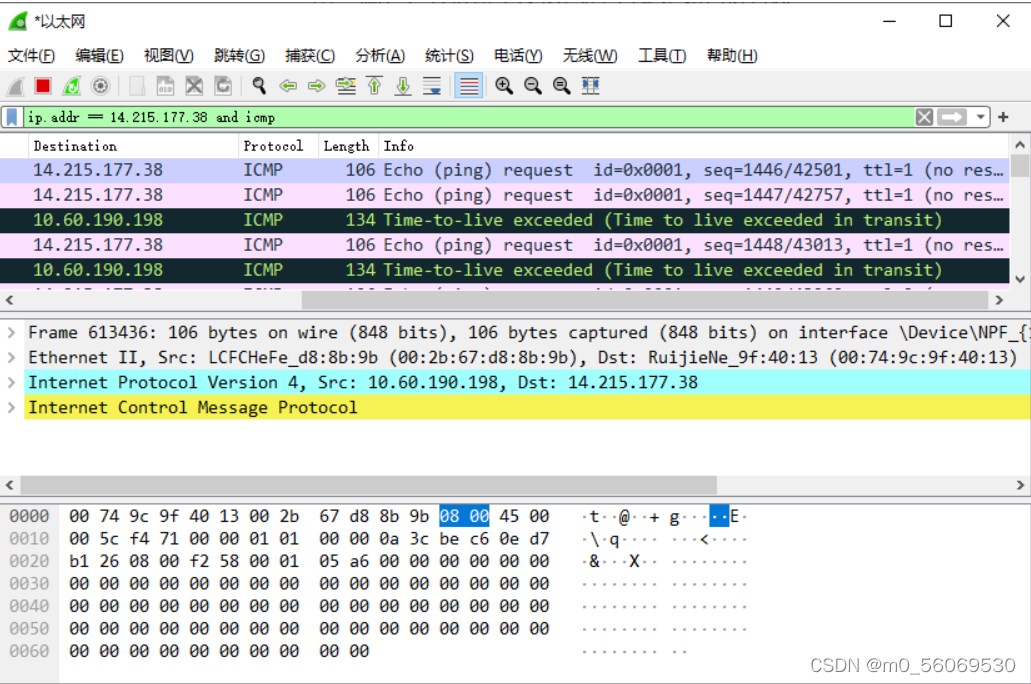Toggle auto-scroll during live capture

click(x=432, y=86)
